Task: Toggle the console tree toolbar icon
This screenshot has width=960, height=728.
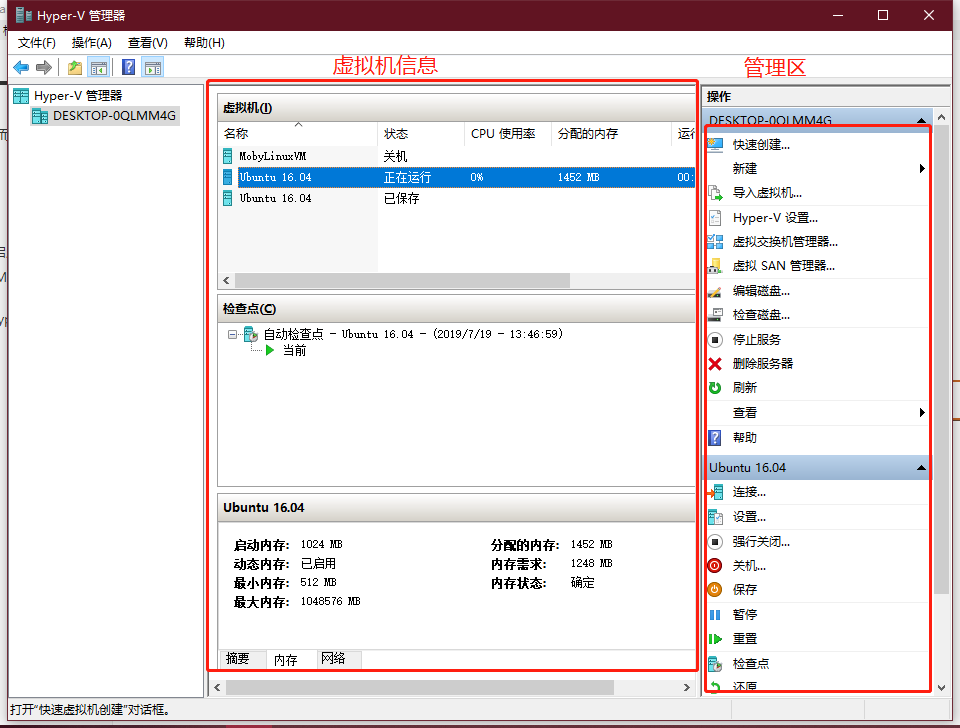Action: pyautogui.click(x=99, y=67)
